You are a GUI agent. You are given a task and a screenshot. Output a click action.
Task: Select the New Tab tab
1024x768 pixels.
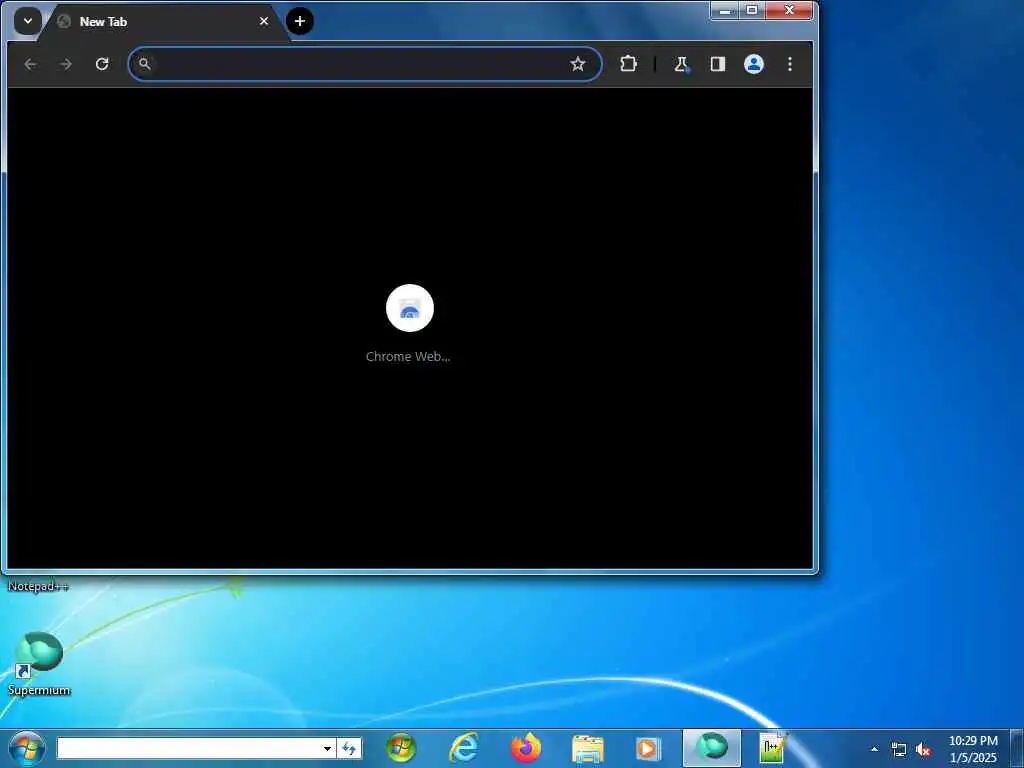point(163,22)
